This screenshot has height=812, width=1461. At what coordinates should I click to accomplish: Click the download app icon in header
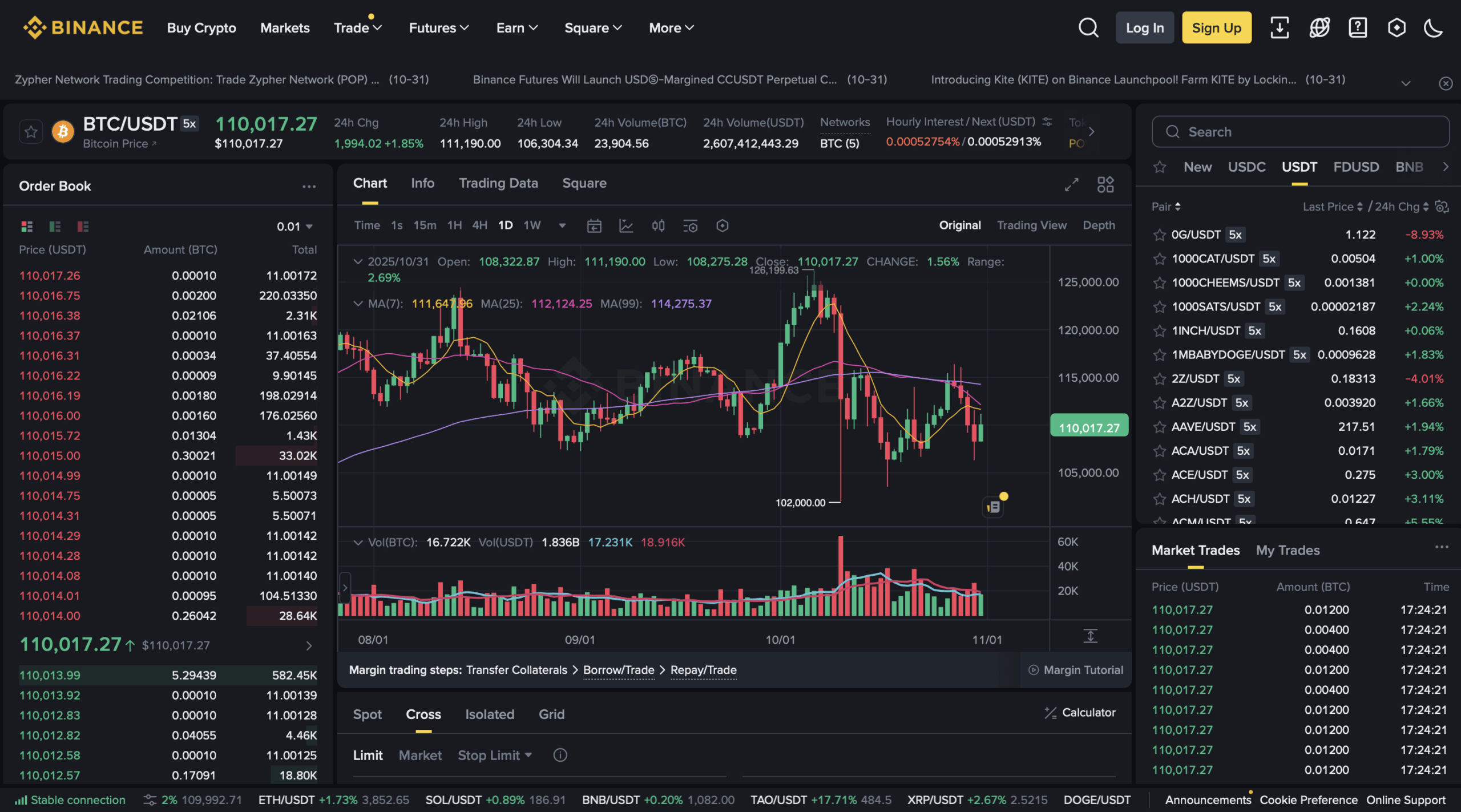coord(1280,27)
